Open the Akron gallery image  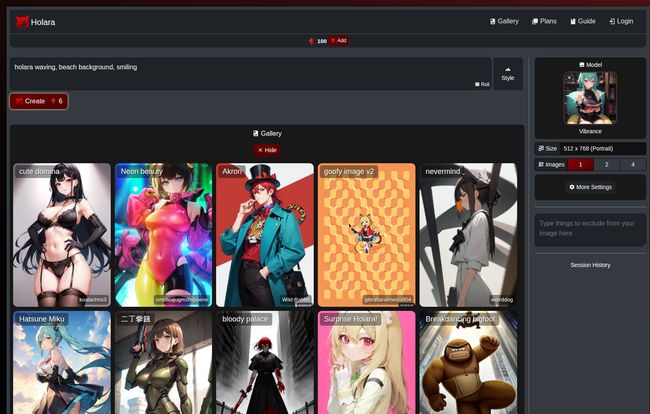point(265,235)
